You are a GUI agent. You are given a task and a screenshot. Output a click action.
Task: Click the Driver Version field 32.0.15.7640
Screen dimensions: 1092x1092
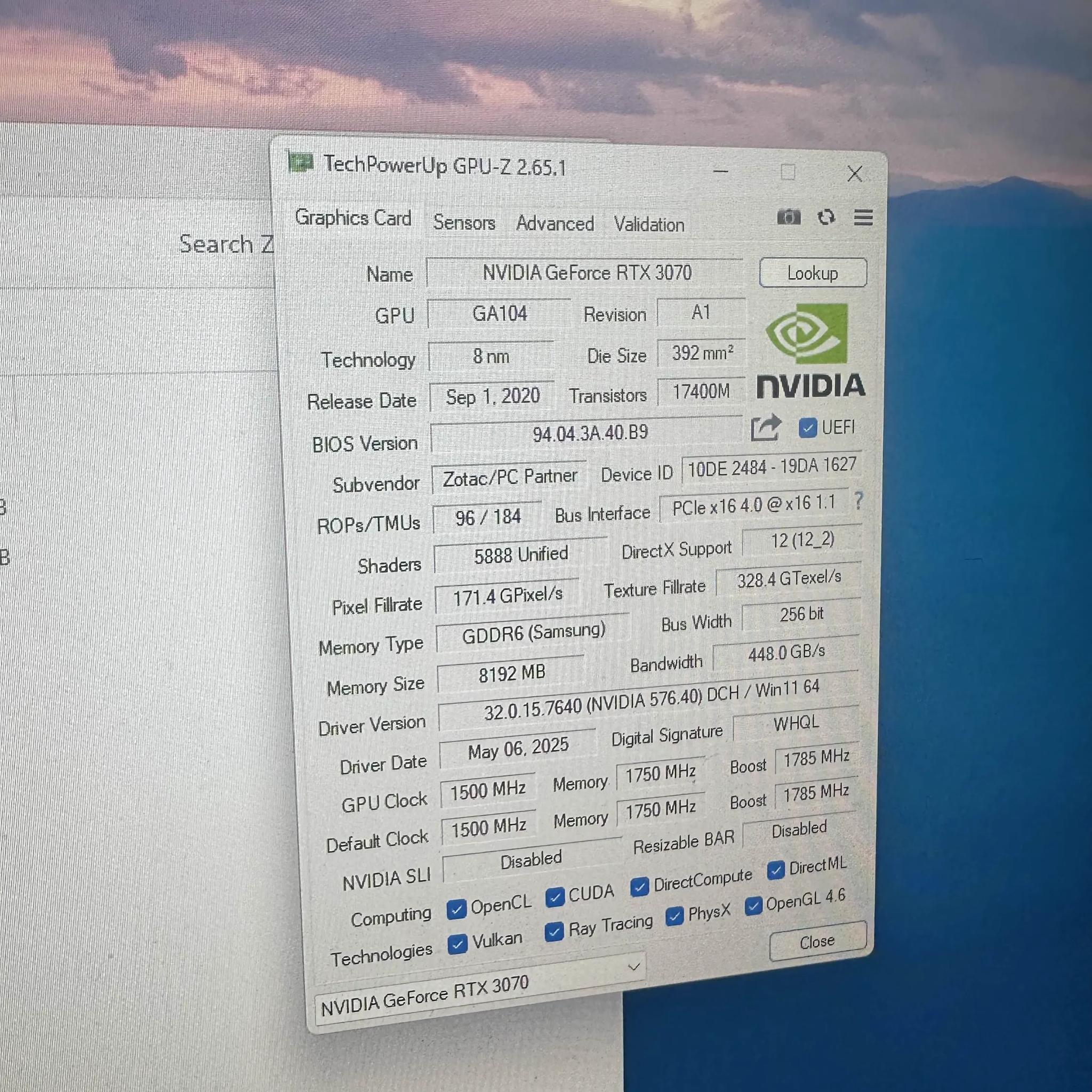pyautogui.click(x=649, y=700)
